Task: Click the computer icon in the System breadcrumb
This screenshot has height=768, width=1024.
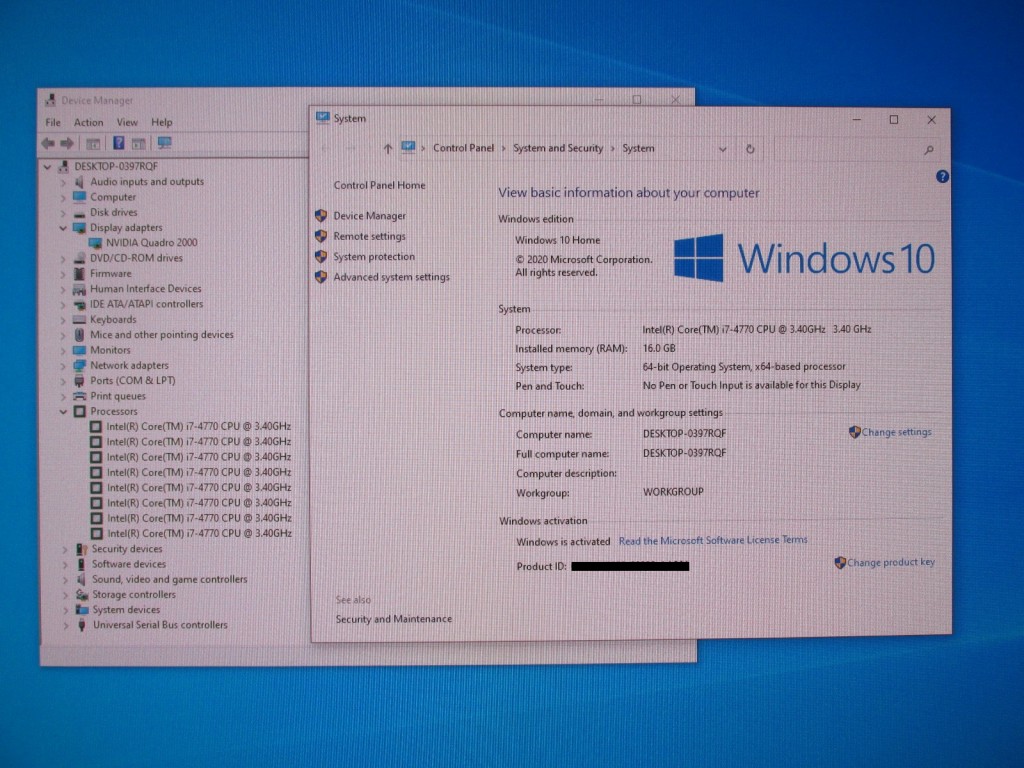Action: point(408,148)
